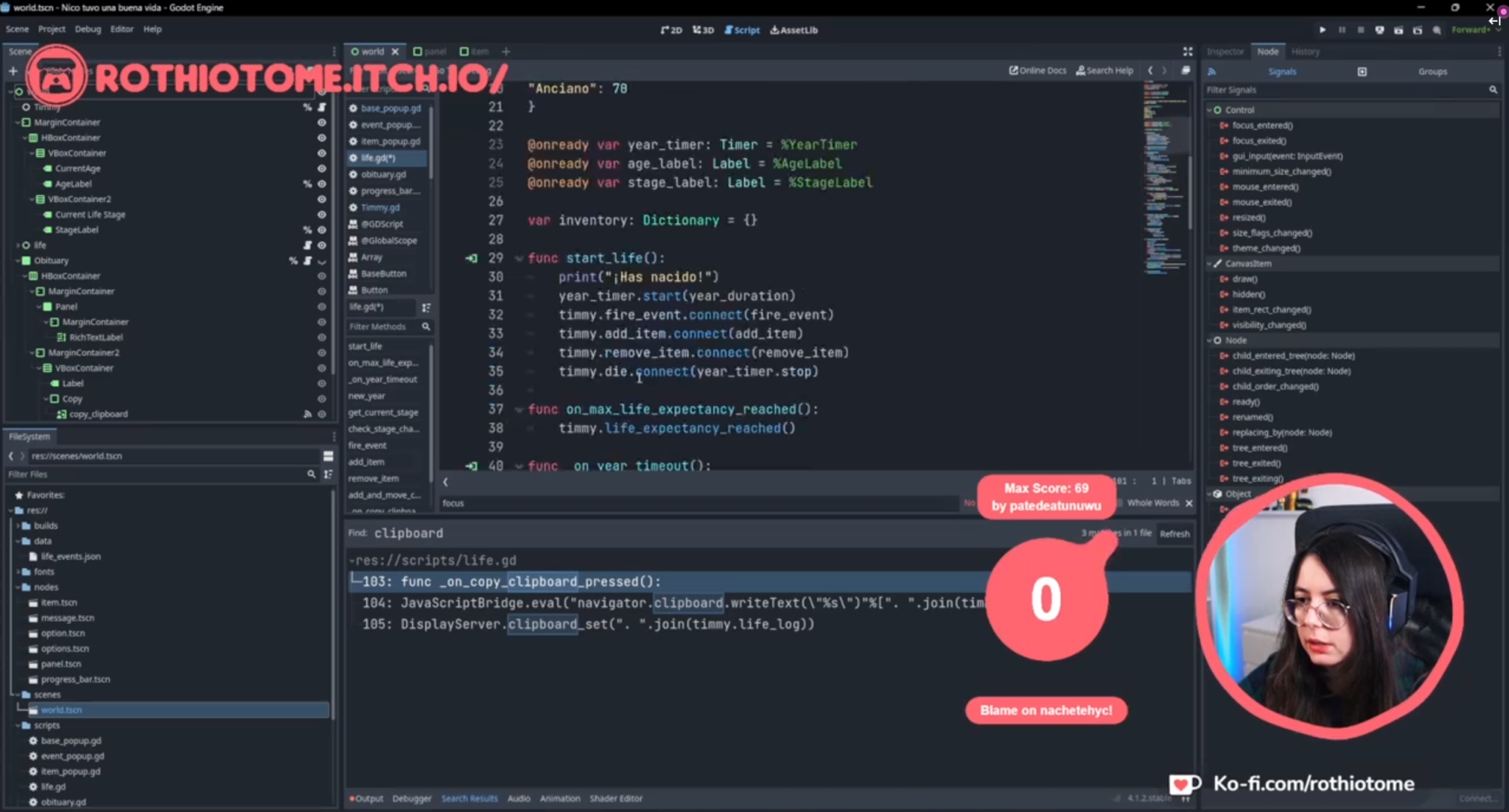1509x812 pixels.
Task: Toggle the FileSystem split mode
Action: pos(328,456)
